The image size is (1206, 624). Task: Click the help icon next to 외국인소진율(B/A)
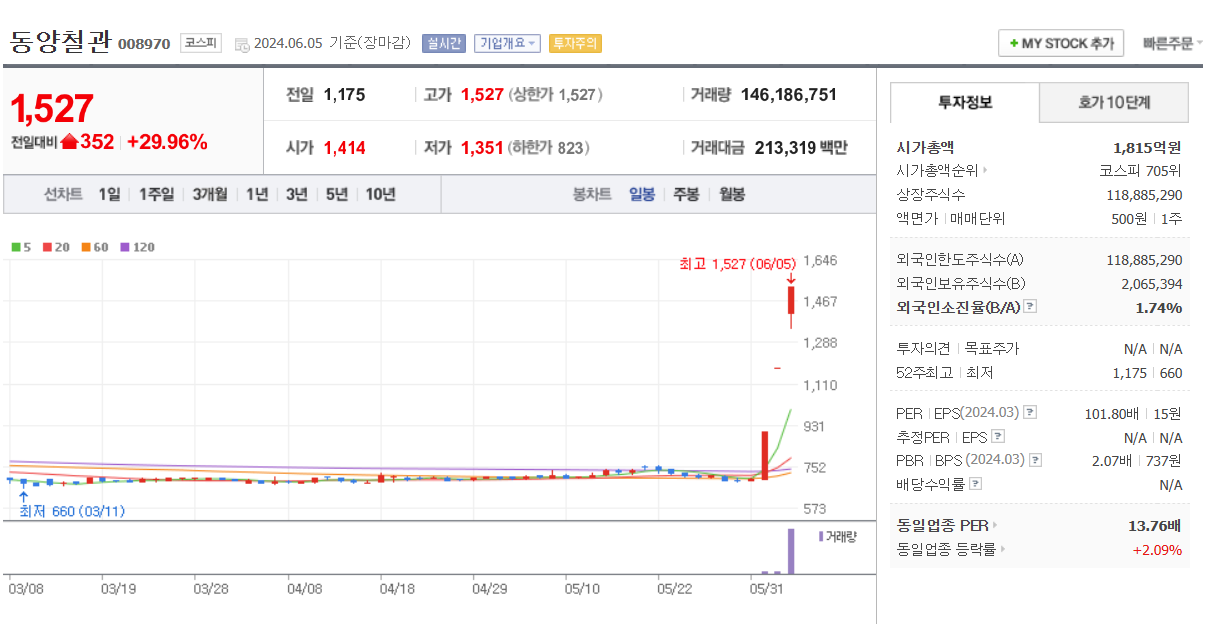[1030, 307]
